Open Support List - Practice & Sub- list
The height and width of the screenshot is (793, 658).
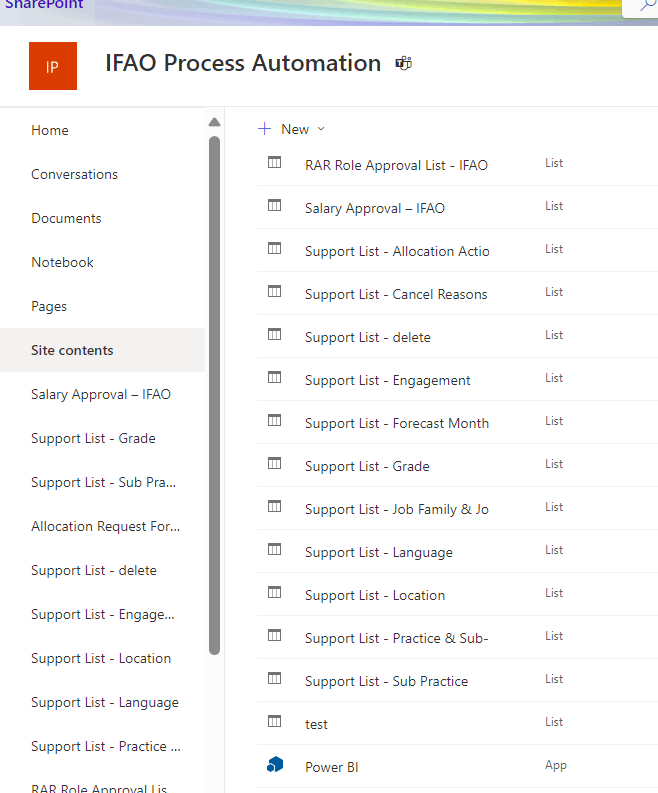point(397,638)
